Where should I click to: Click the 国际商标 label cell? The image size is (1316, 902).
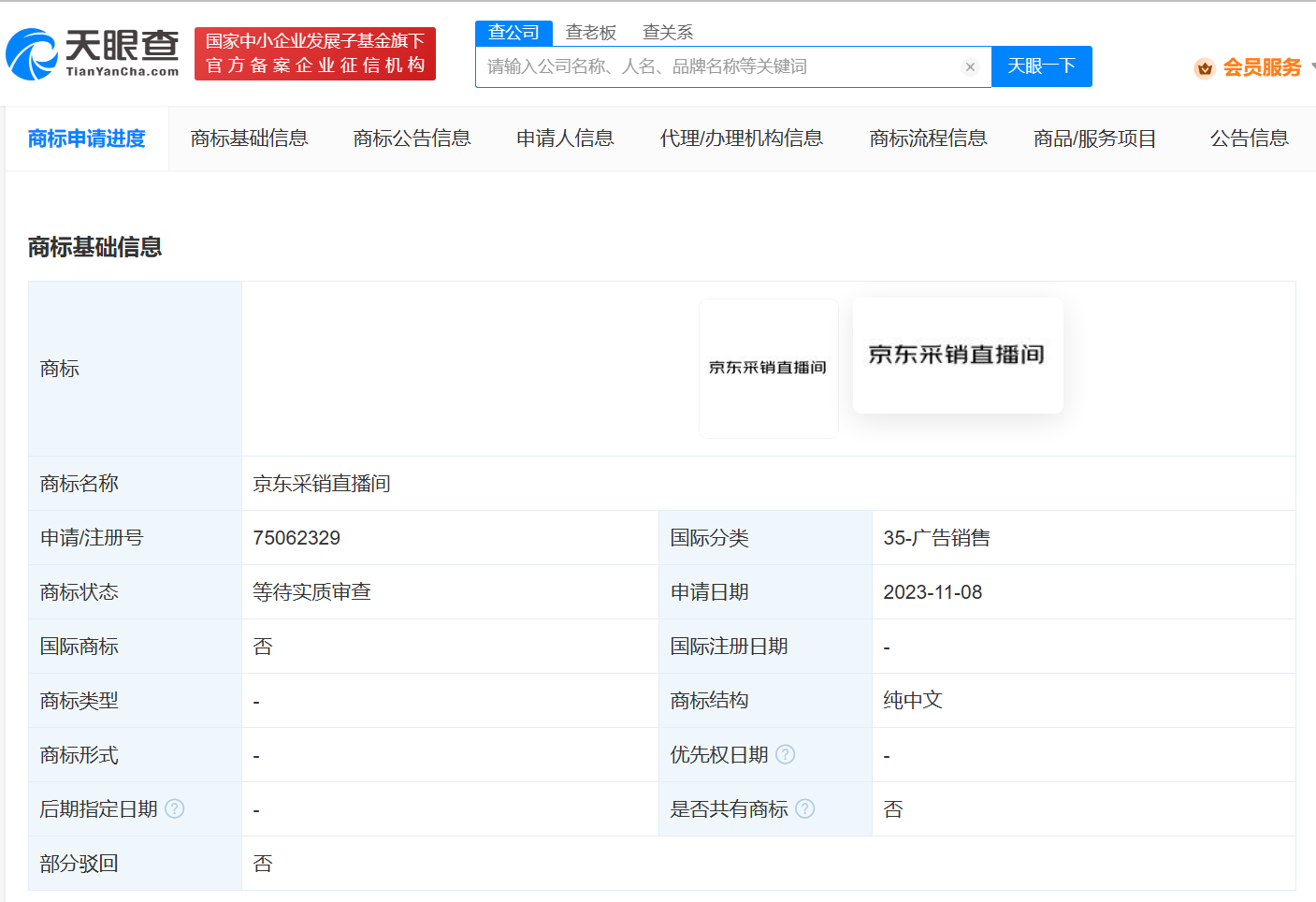tap(136, 647)
